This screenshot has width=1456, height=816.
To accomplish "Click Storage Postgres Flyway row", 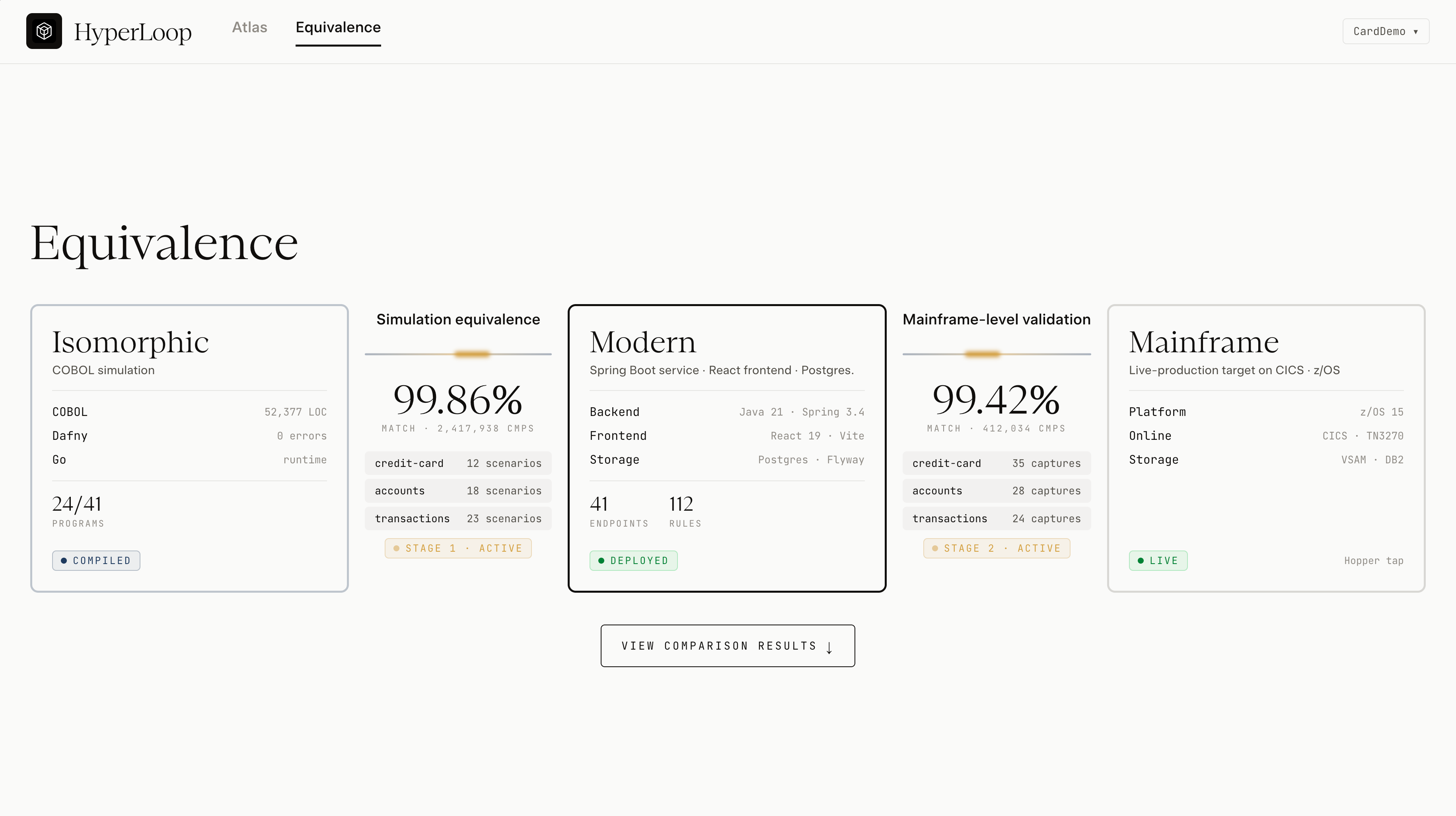I will pos(727,460).
